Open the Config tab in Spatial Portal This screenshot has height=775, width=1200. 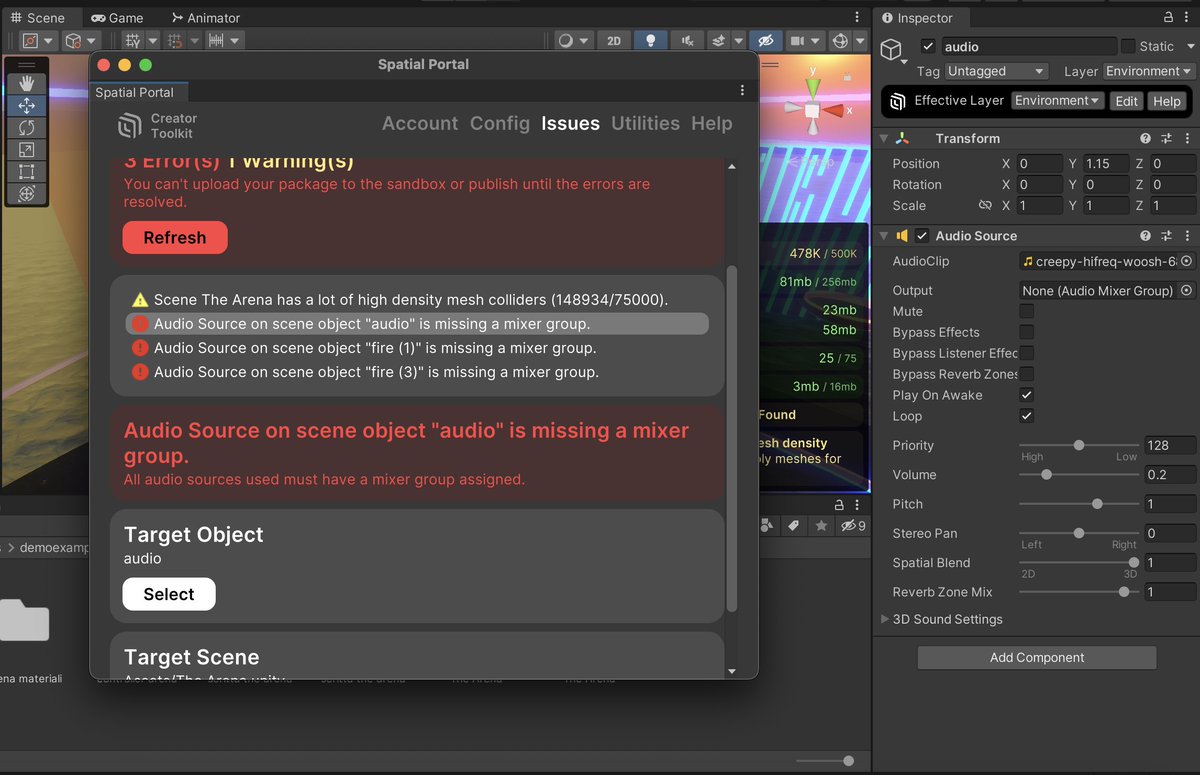500,123
